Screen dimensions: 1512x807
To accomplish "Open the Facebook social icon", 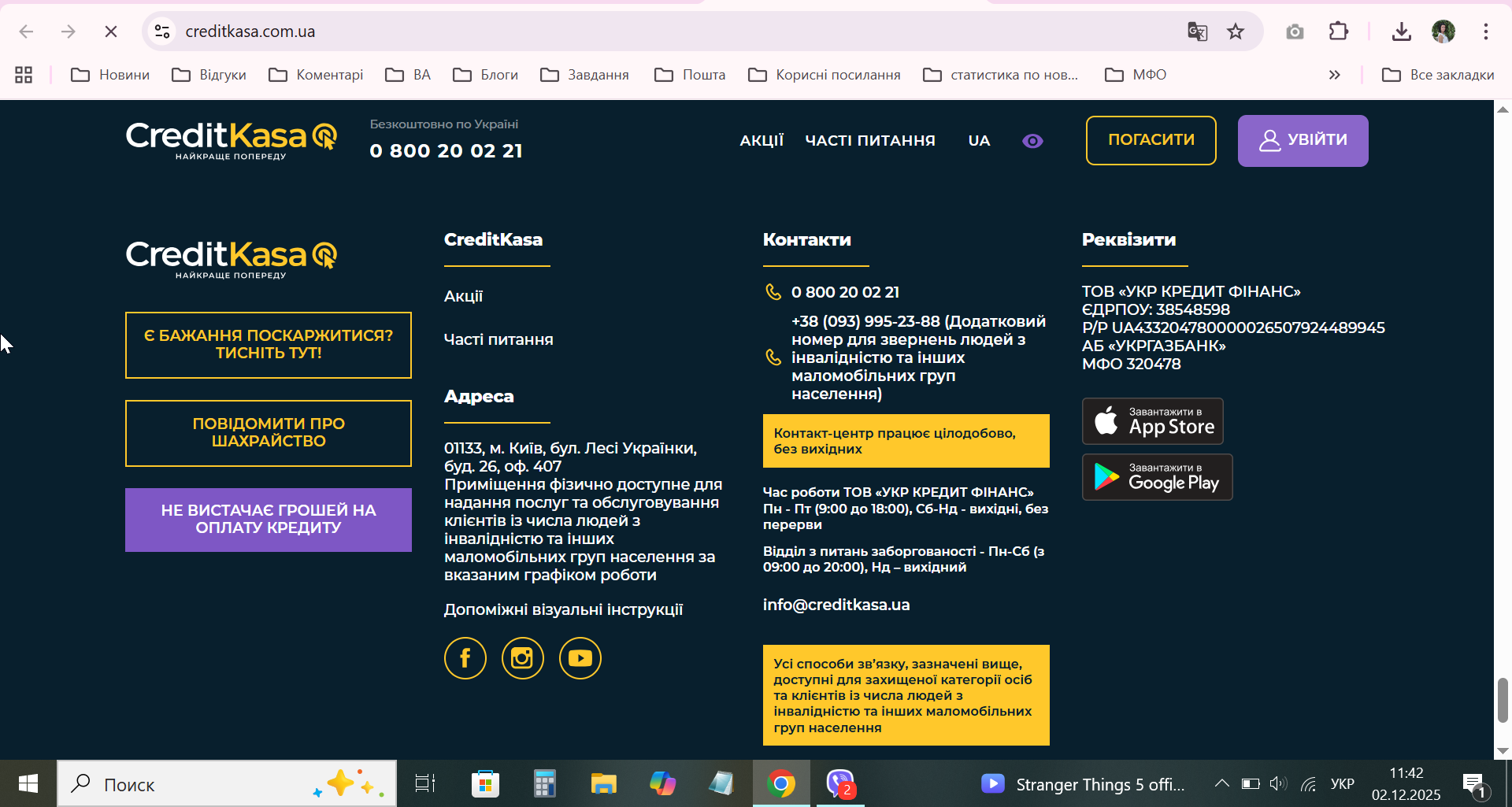I will [465, 658].
